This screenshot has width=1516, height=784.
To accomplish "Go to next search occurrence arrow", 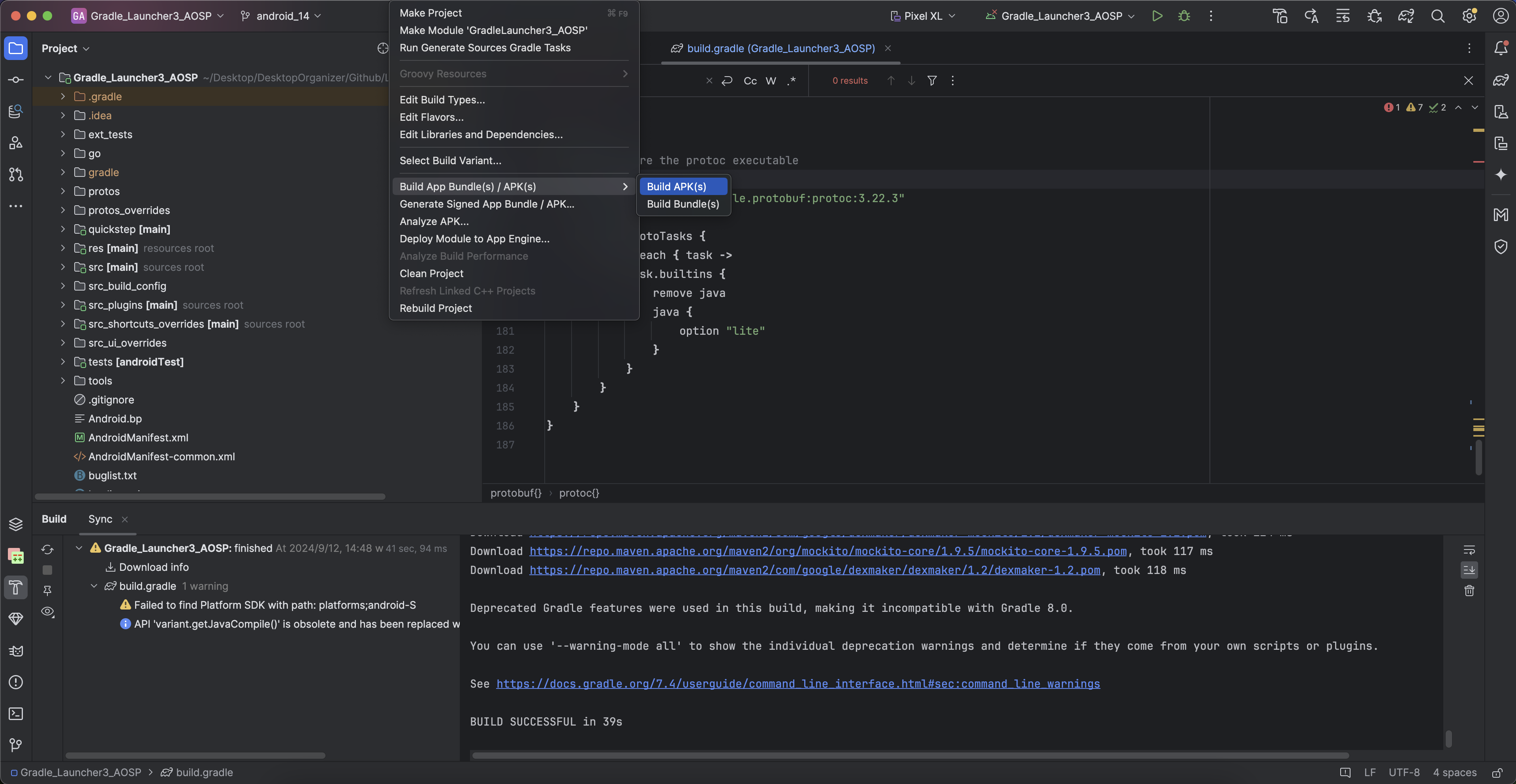I will (x=911, y=81).
